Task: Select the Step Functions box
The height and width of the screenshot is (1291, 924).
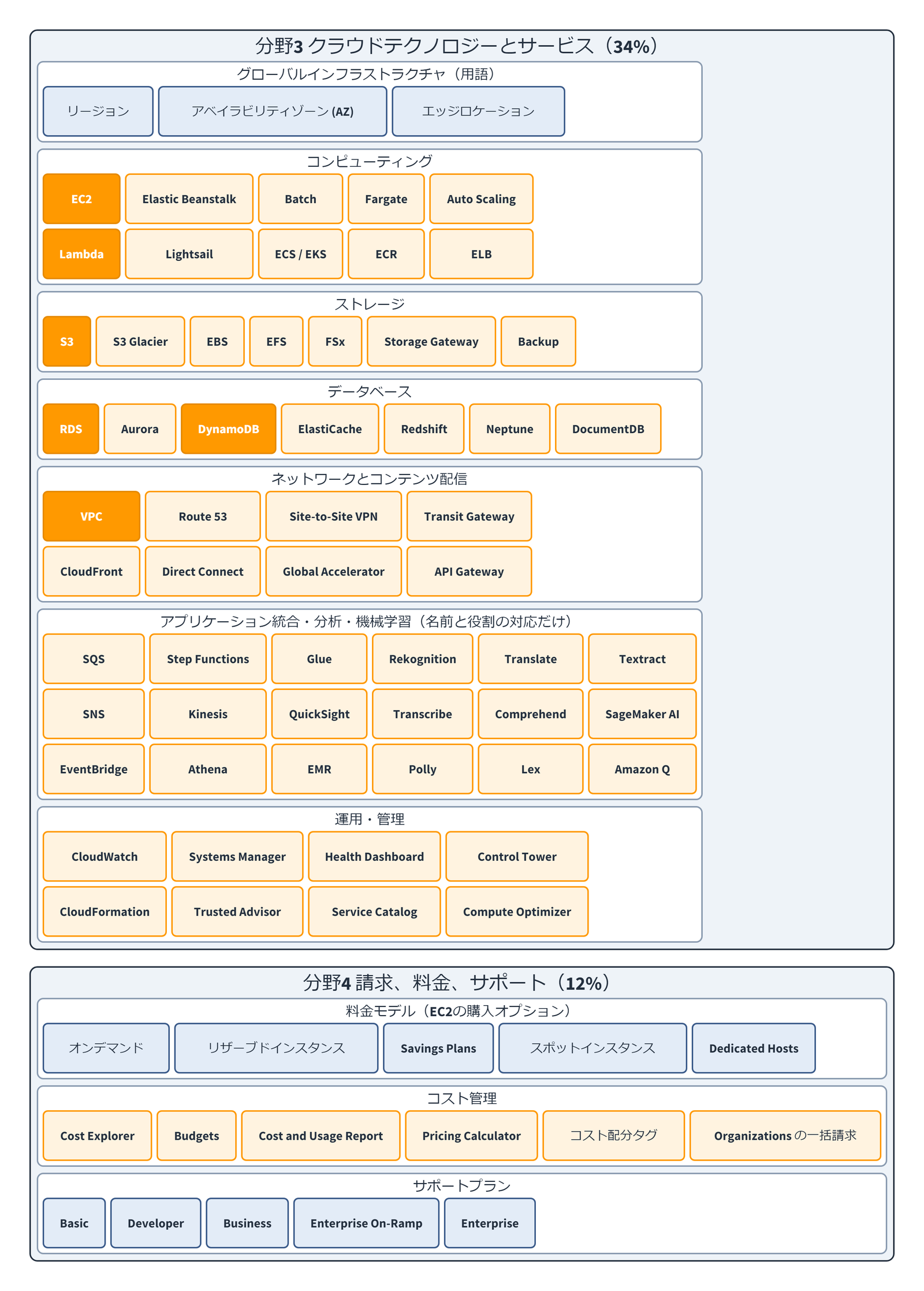Action: 208,659
